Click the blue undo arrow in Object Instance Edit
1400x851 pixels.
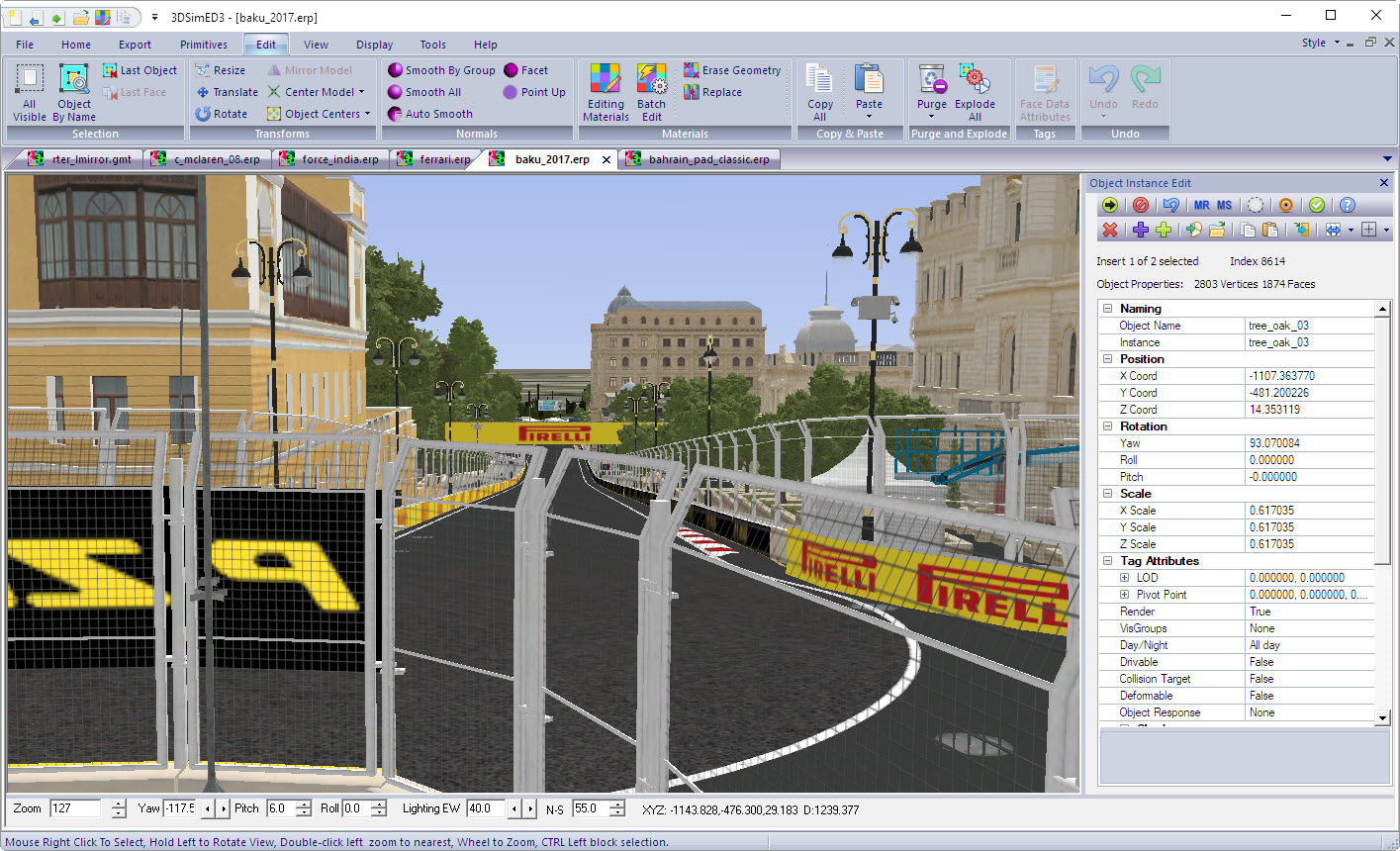click(x=1171, y=205)
